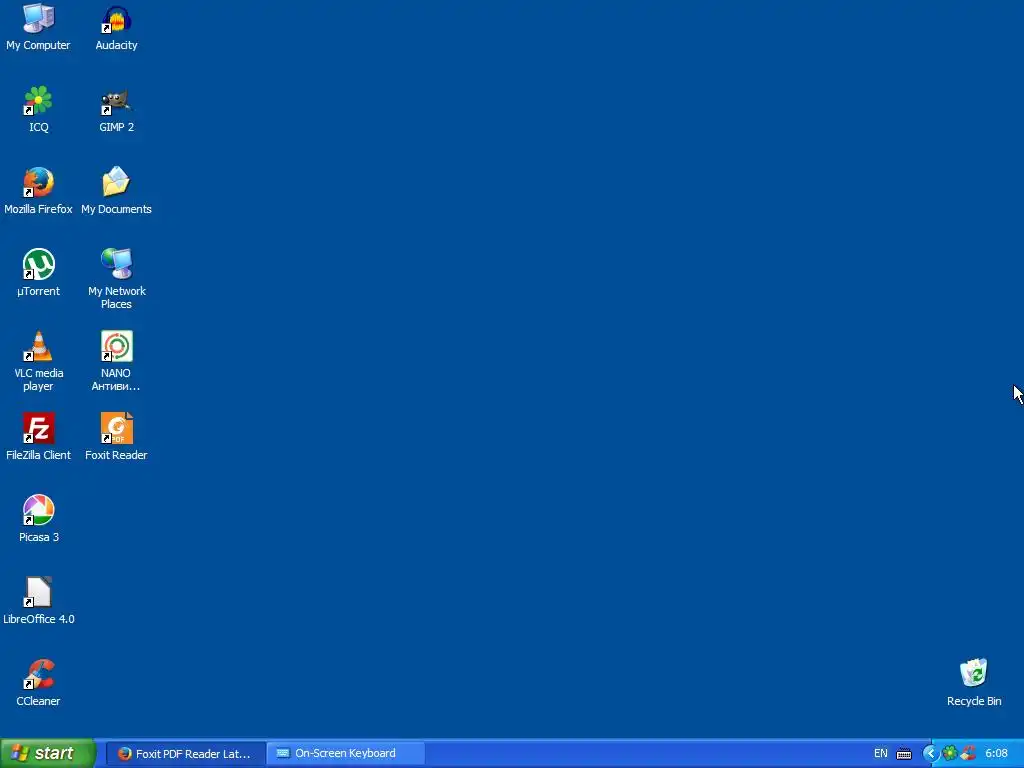Switch to Foxit PDF Reader Firefox taskbar window
1024x768 pixels.
(185, 754)
